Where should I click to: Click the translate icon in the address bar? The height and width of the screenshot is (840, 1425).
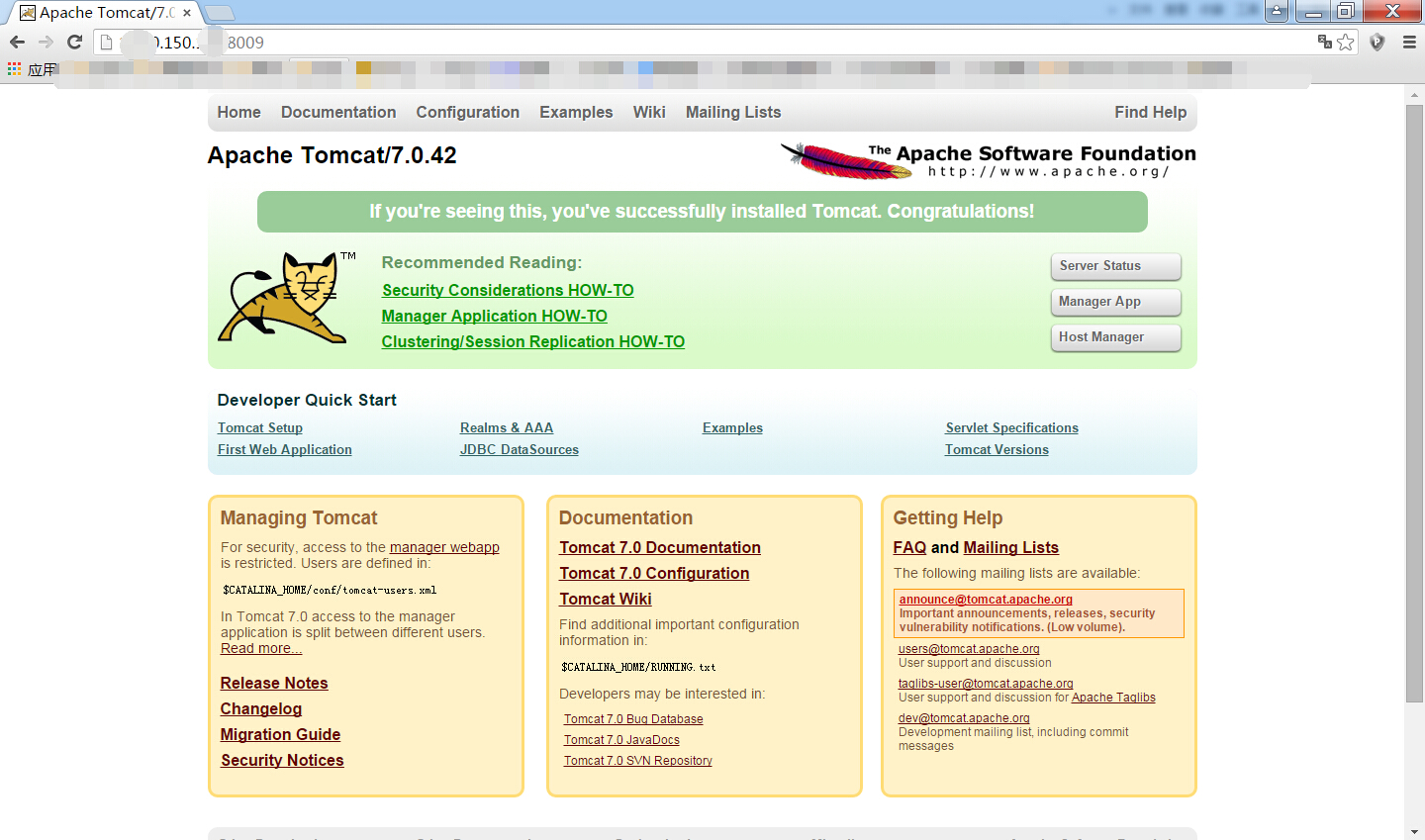[1325, 42]
